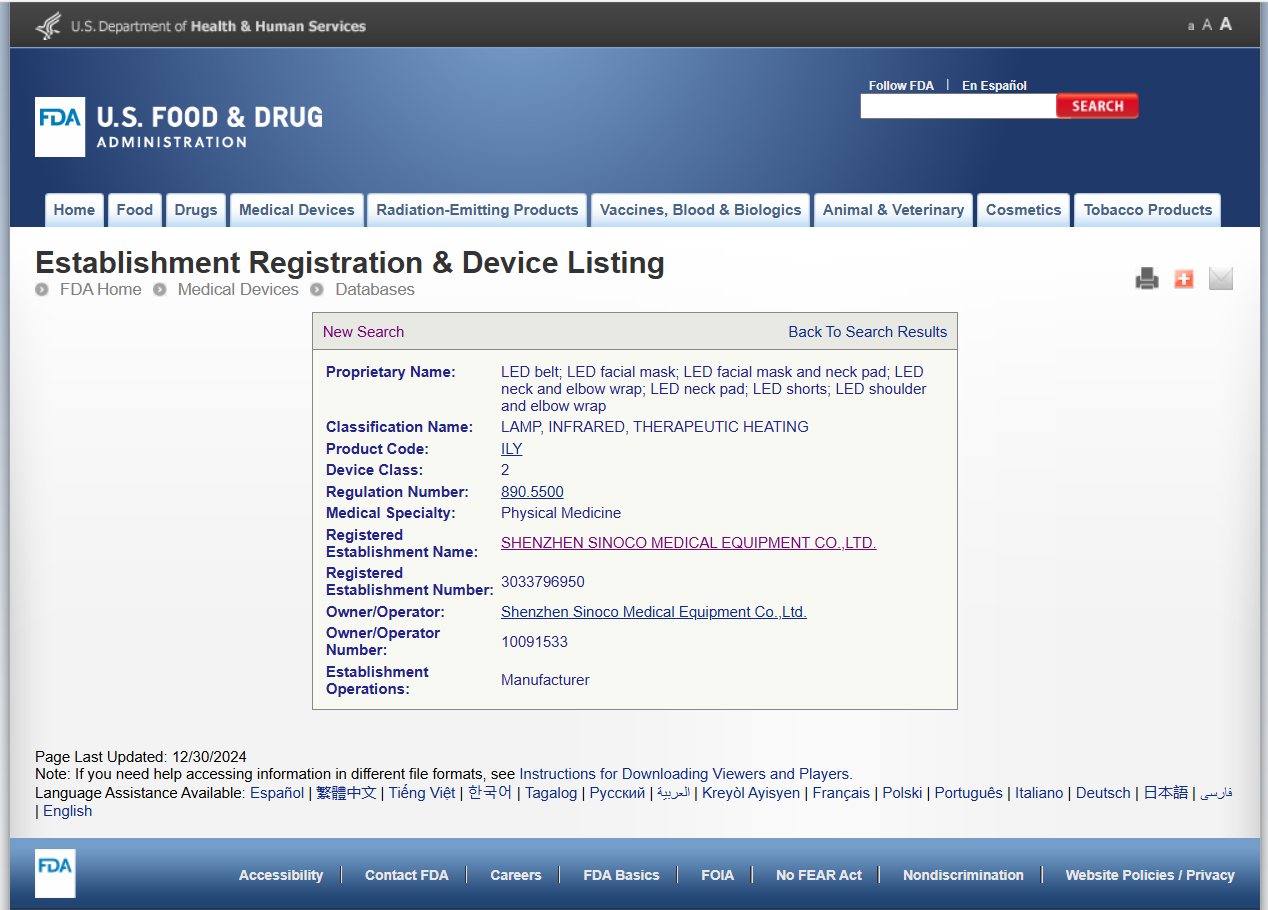Open product code ILY link
Image resolution: width=1268 pixels, height=910 pixels.
click(x=512, y=449)
